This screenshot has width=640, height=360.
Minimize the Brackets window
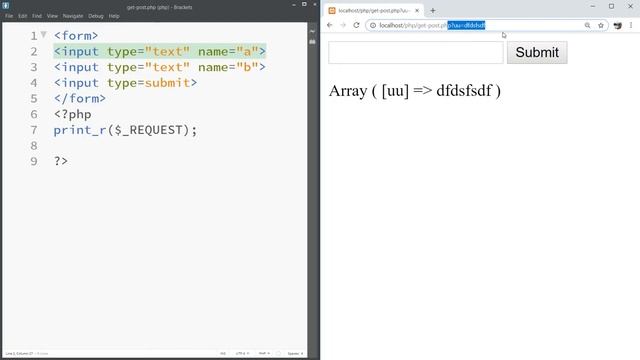coord(294,4)
